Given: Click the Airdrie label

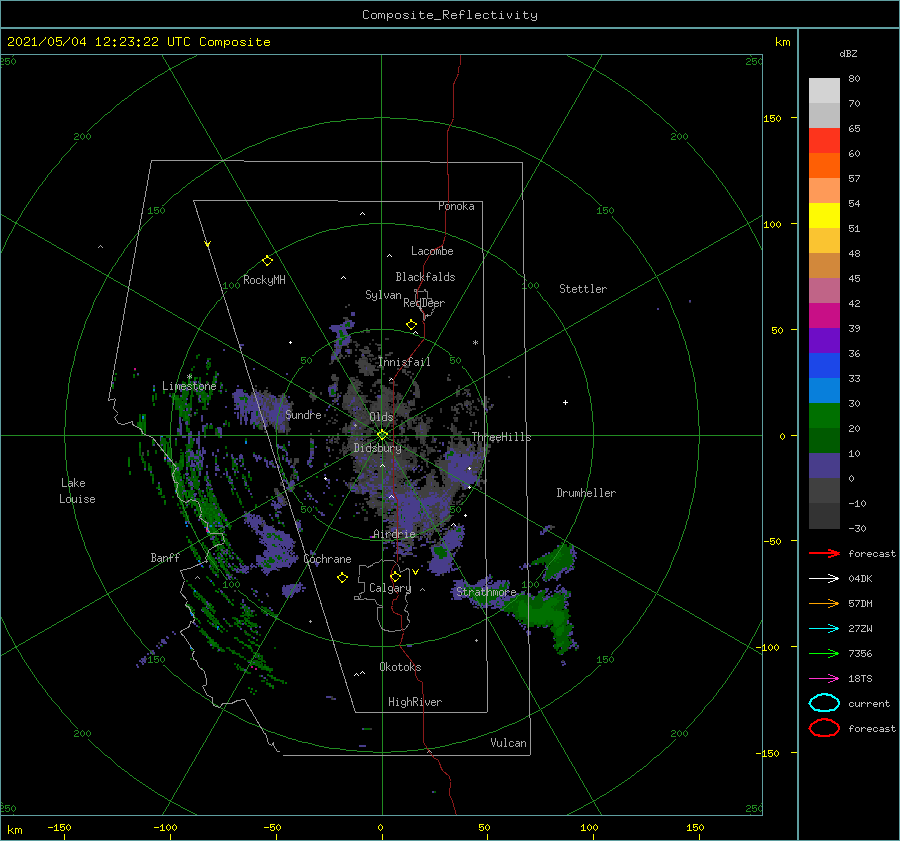Looking at the screenshot, I should pos(394,534).
